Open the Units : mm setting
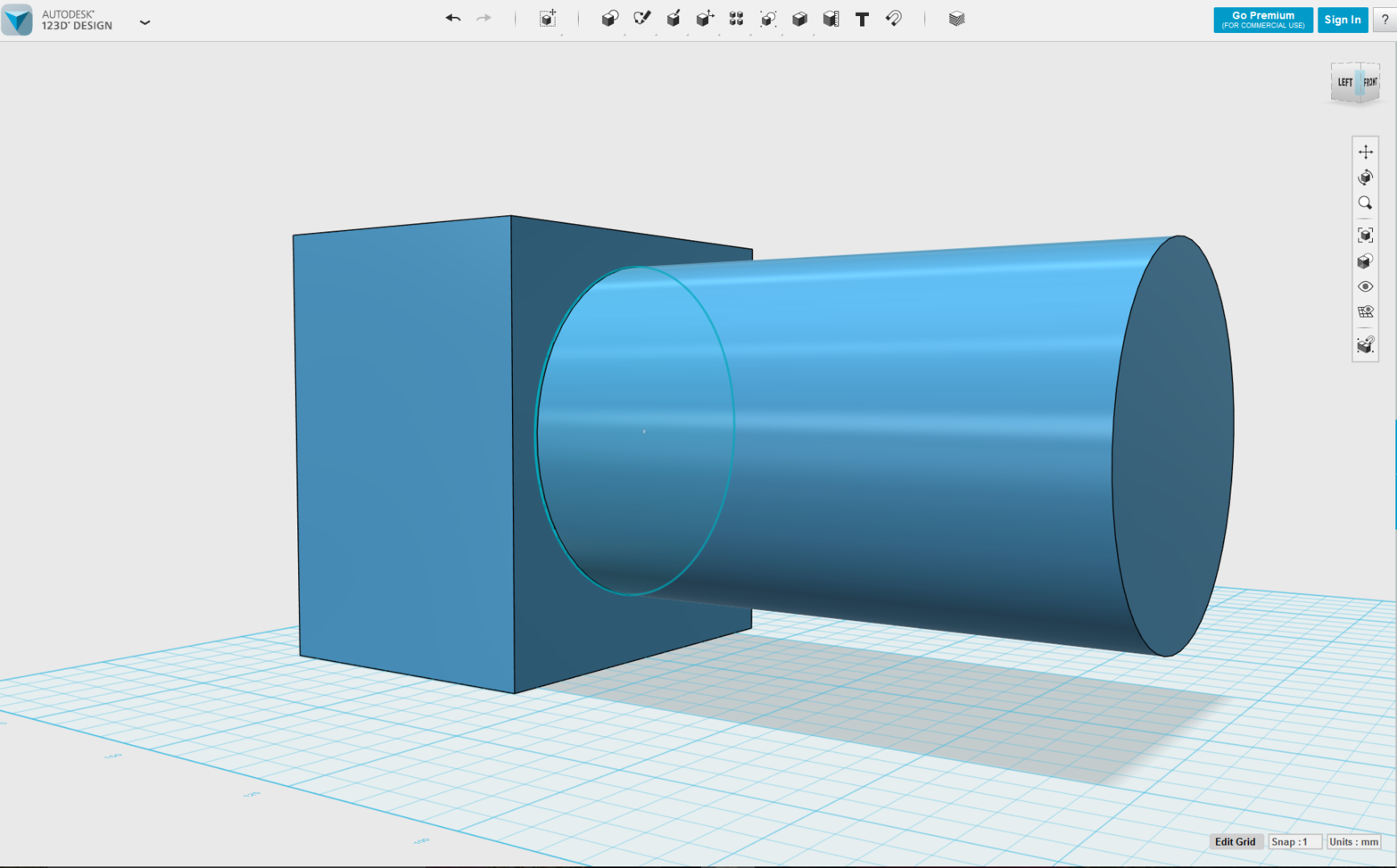 point(1354,841)
